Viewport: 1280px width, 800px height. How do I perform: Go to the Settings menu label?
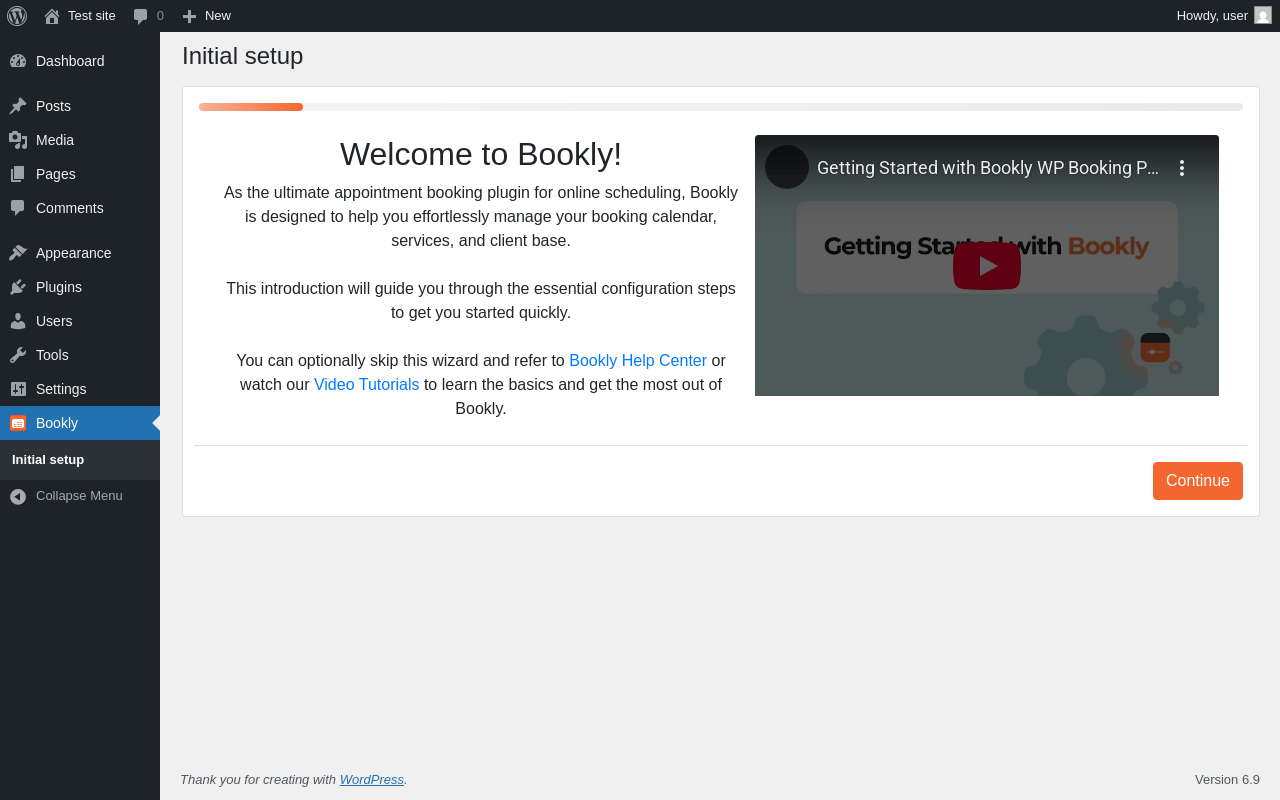pos(61,389)
